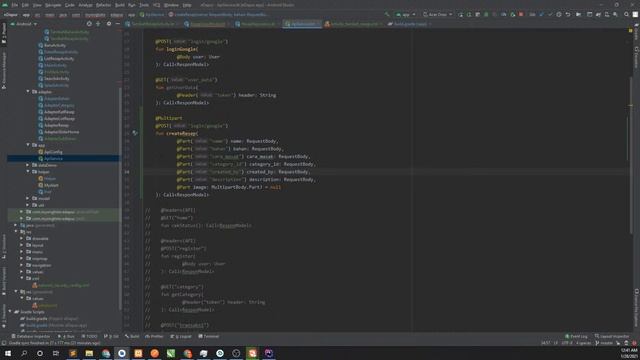Screen dimensions: 640x360
Task: Open the Profiler tool window
Action: pyautogui.click(x=154, y=336)
